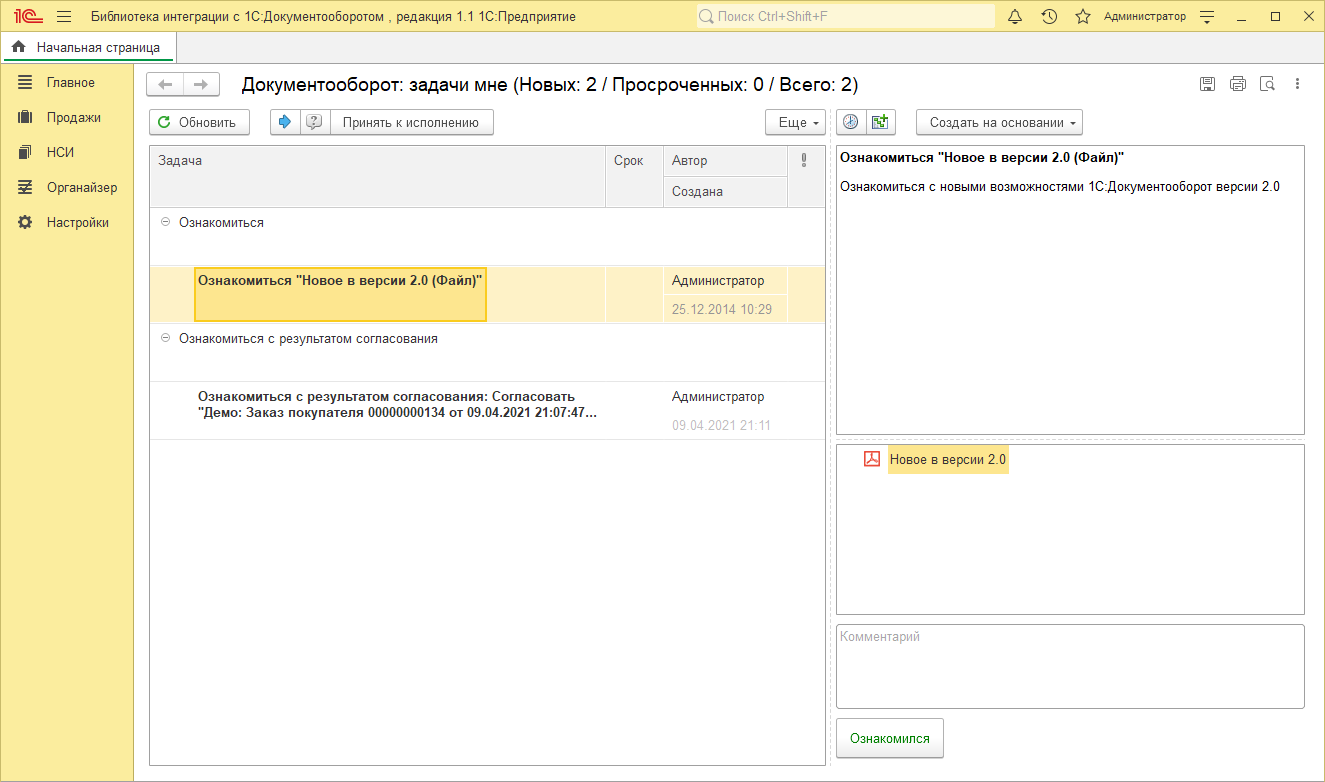The image size is (1325, 782).
Task: Click the home icon on Начальная страница tab
Action: 19,46
